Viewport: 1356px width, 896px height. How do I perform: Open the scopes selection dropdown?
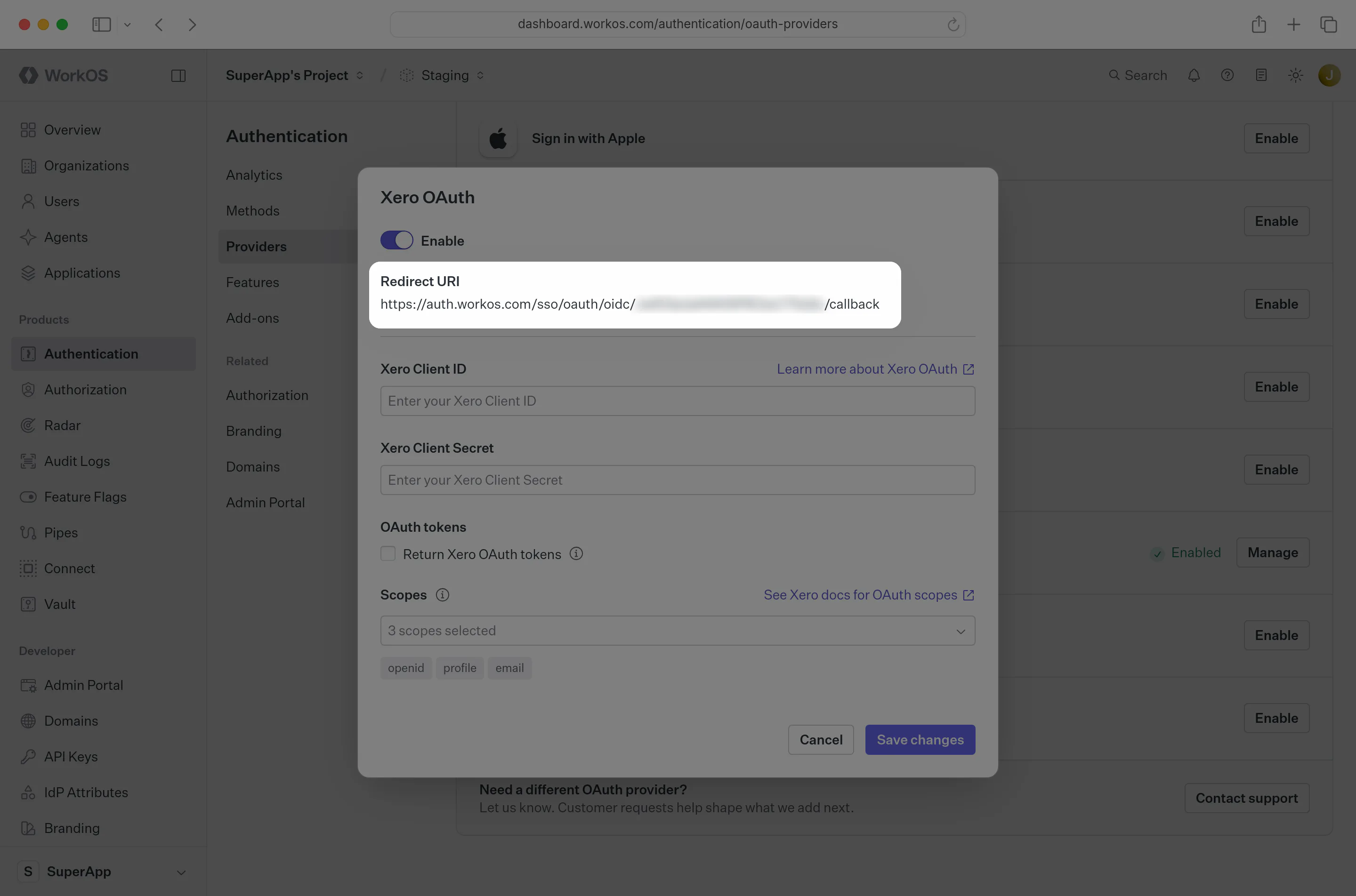coord(678,631)
